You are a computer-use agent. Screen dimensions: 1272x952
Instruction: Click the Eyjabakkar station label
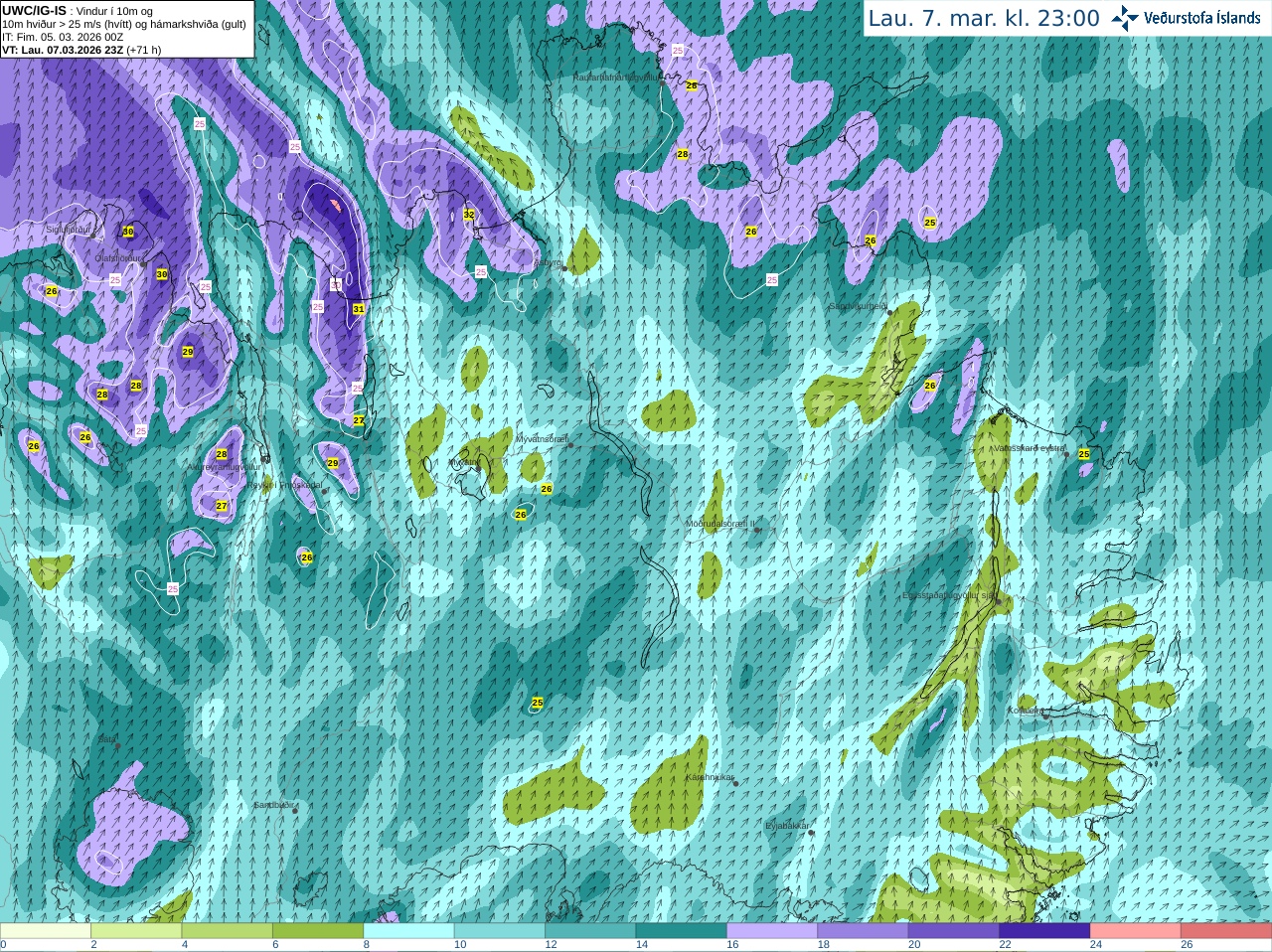788,826
